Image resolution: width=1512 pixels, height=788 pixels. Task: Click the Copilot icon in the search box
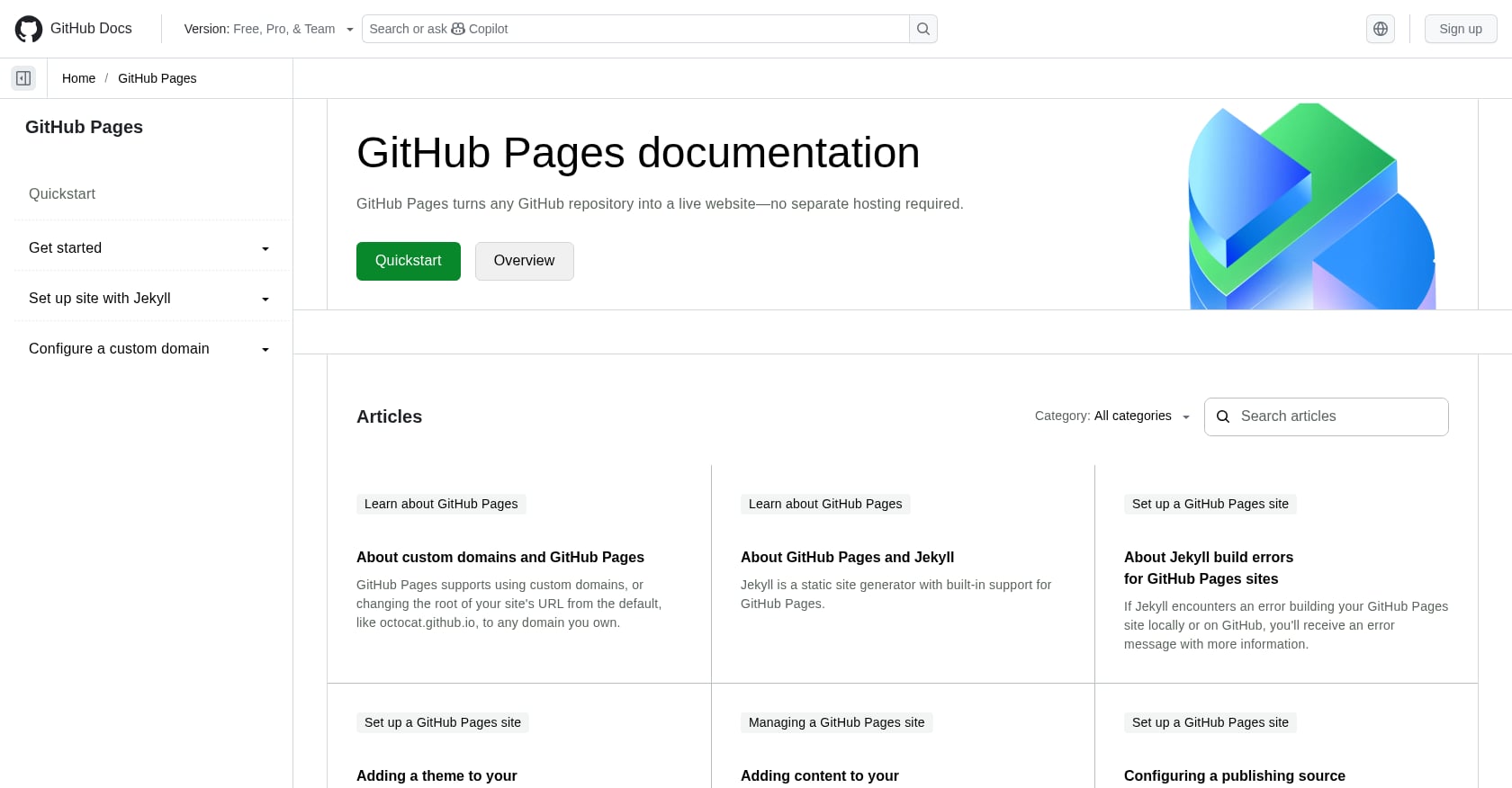[458, 29]
